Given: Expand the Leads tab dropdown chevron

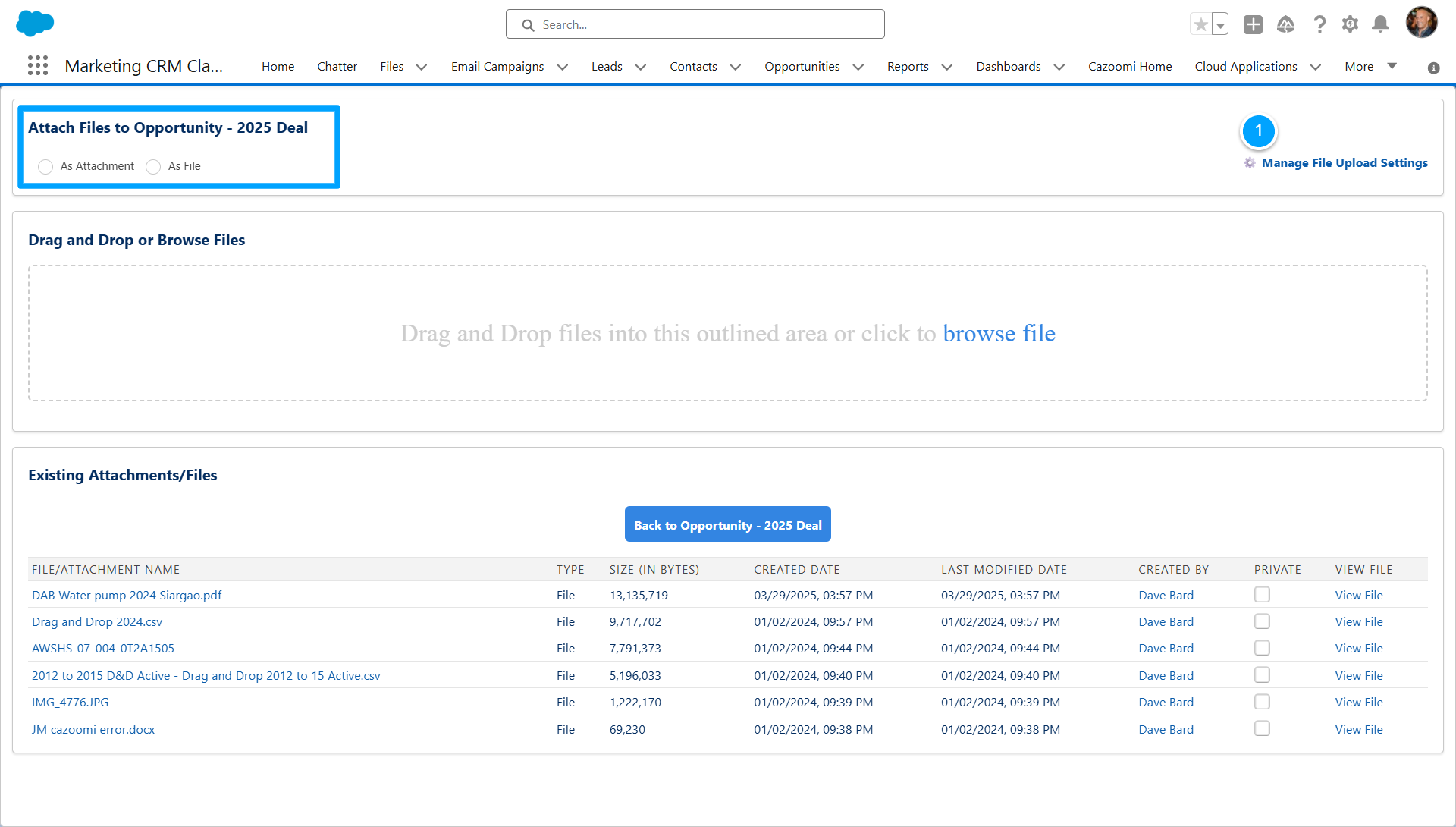Looking at the screenshot, I should (x=641, y=67).
